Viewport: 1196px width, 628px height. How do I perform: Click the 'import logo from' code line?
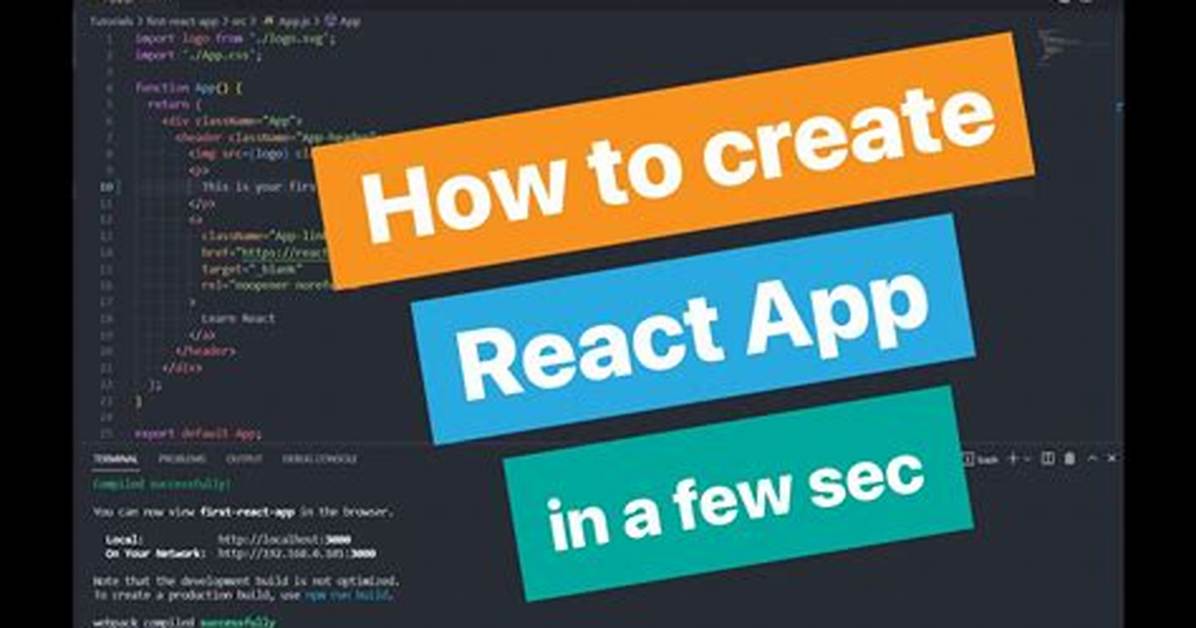pos(235,38)
